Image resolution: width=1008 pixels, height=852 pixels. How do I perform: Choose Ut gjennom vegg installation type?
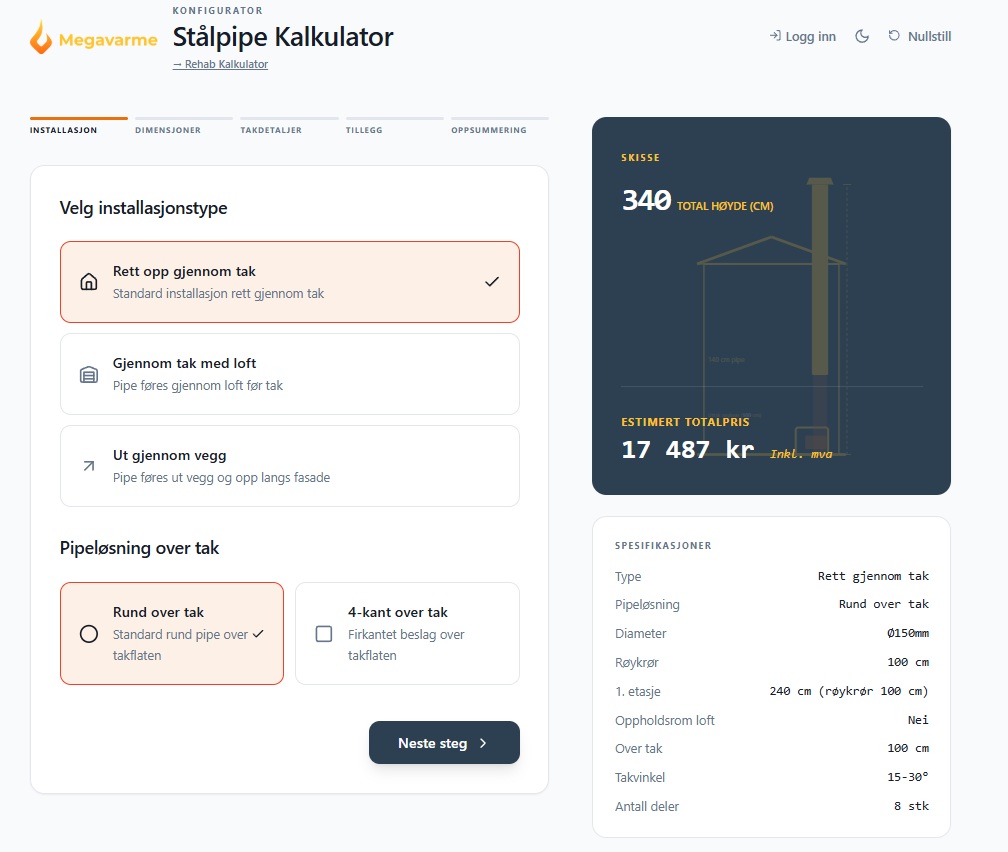pos(290,466)
